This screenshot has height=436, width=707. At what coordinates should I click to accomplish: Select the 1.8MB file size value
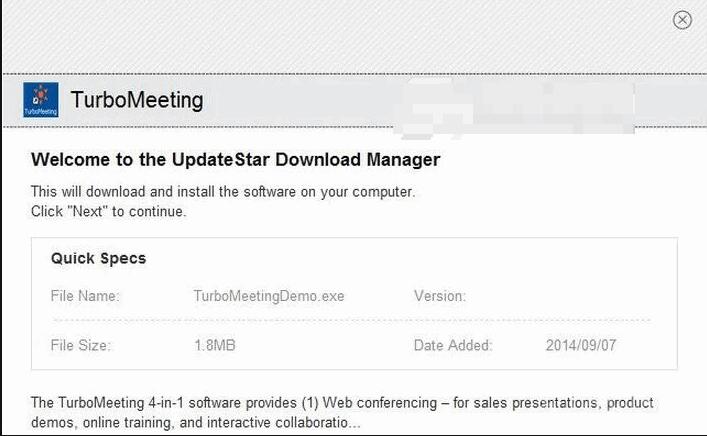pos(214,346)
